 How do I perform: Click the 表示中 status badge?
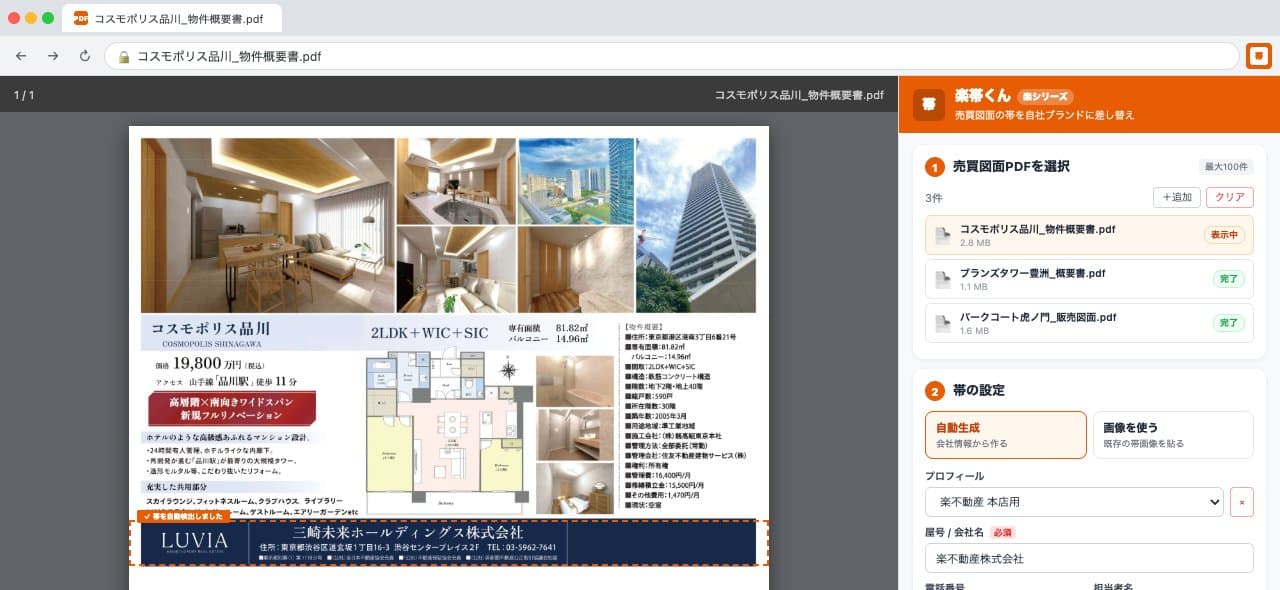coord(1225,235)
